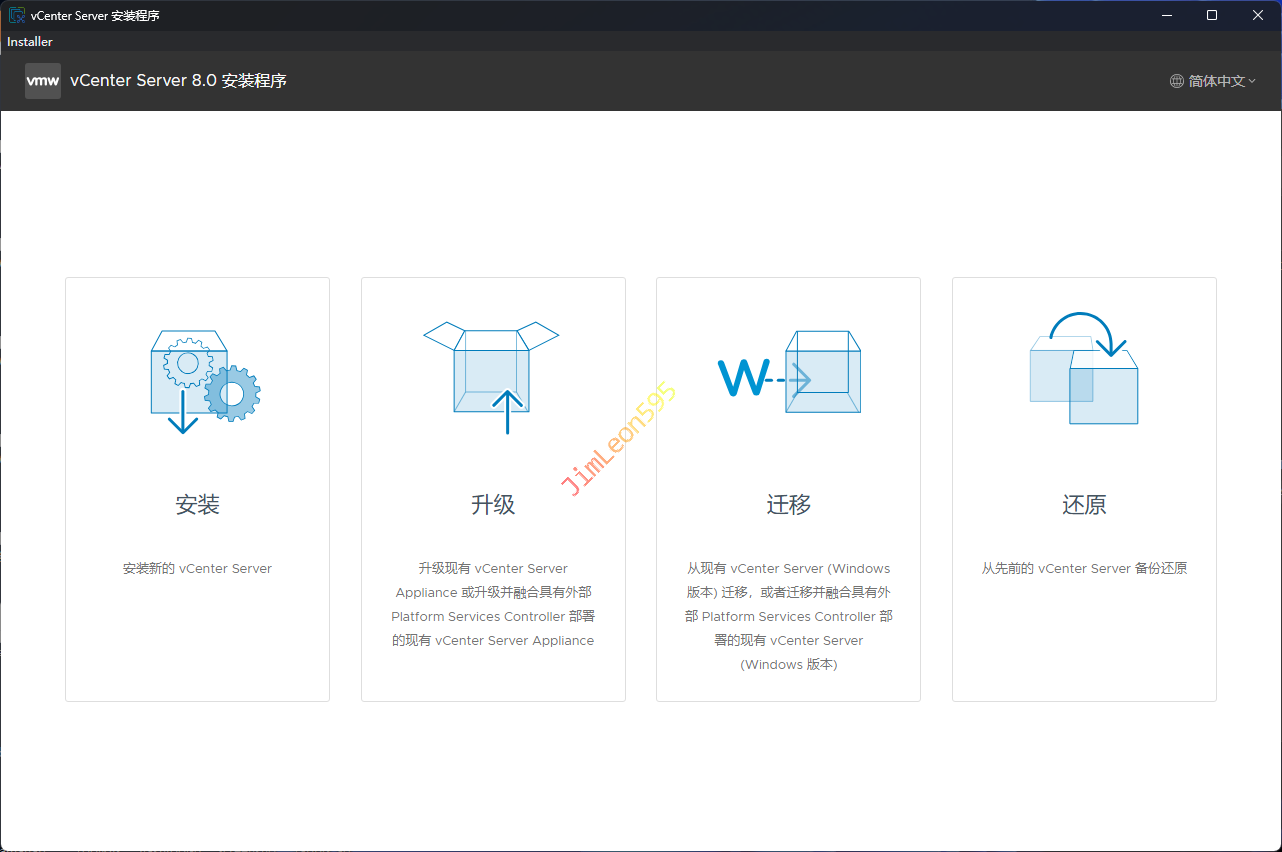Click the 安装新的 vCenter Server description

click(197, 568)
